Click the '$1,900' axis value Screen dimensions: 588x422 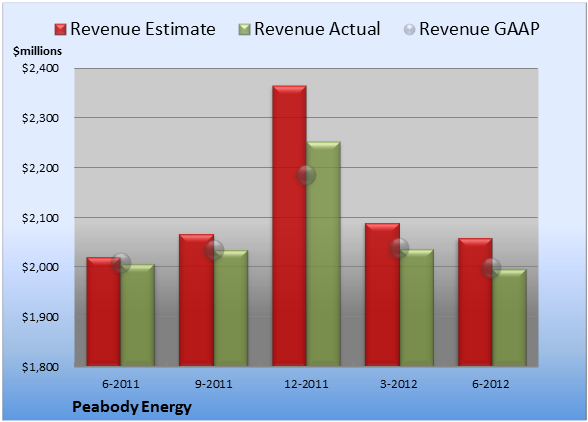coord(40,317)
